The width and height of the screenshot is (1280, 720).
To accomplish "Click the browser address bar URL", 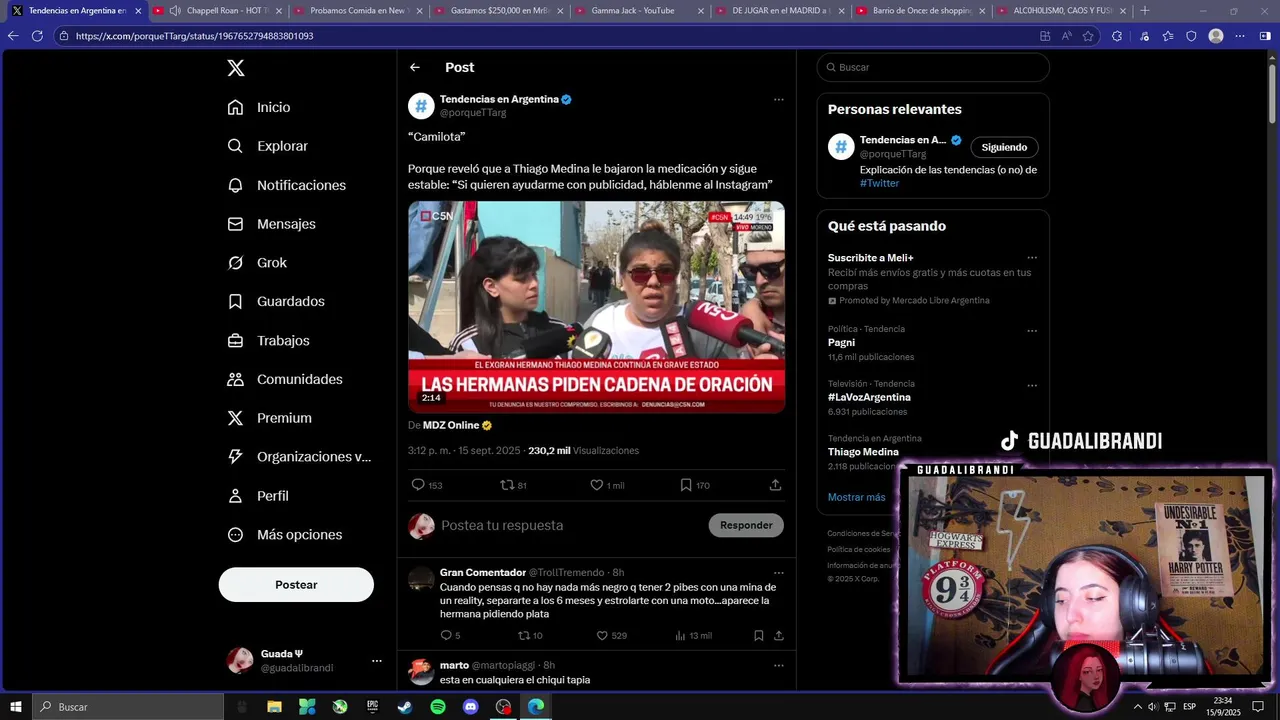I will [195, 36].
